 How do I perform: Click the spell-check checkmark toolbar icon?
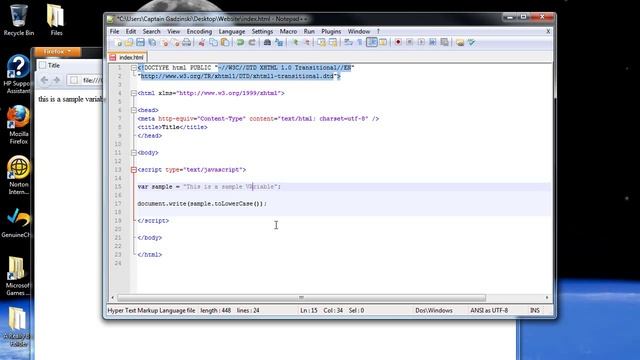click(x=471, y=42)
